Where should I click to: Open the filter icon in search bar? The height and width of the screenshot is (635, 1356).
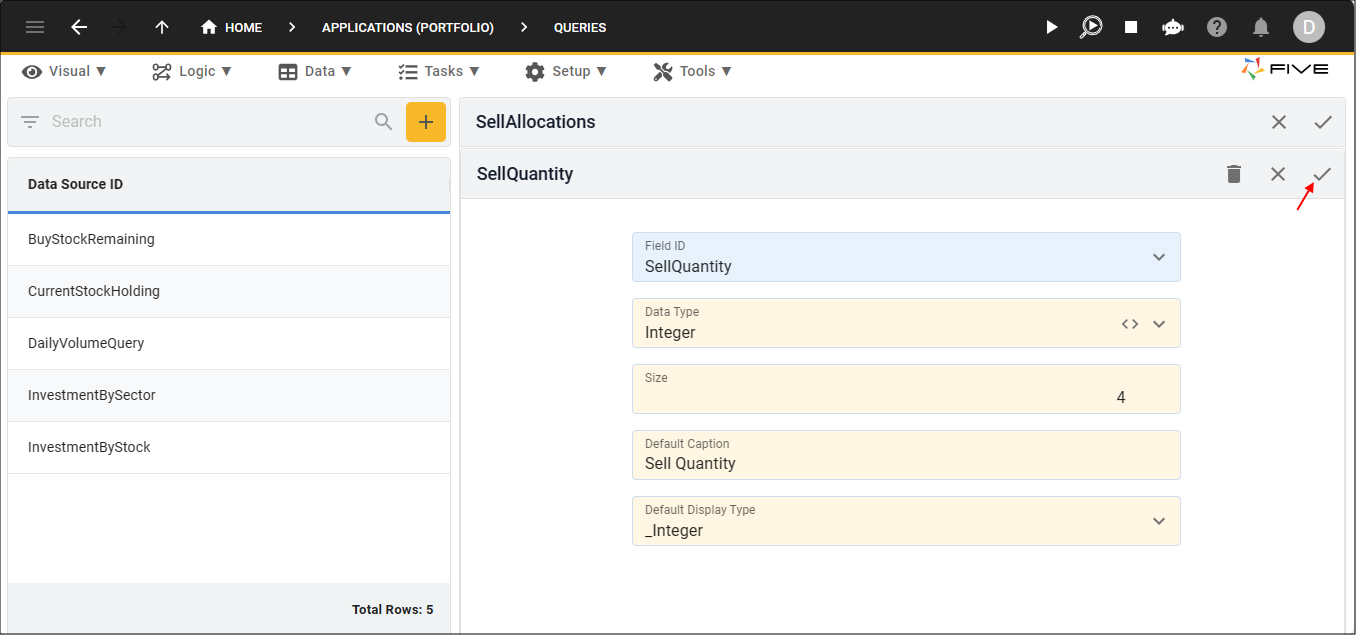click(30, 121)
